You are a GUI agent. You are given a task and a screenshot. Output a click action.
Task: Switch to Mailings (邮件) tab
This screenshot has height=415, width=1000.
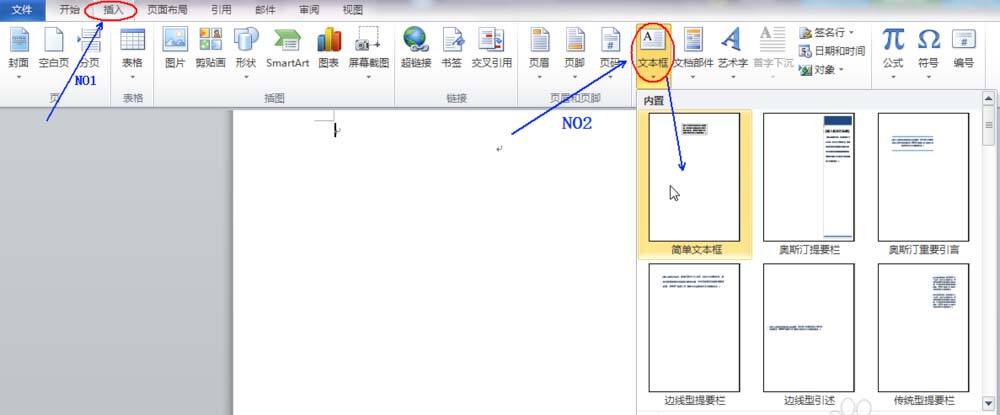265,10
